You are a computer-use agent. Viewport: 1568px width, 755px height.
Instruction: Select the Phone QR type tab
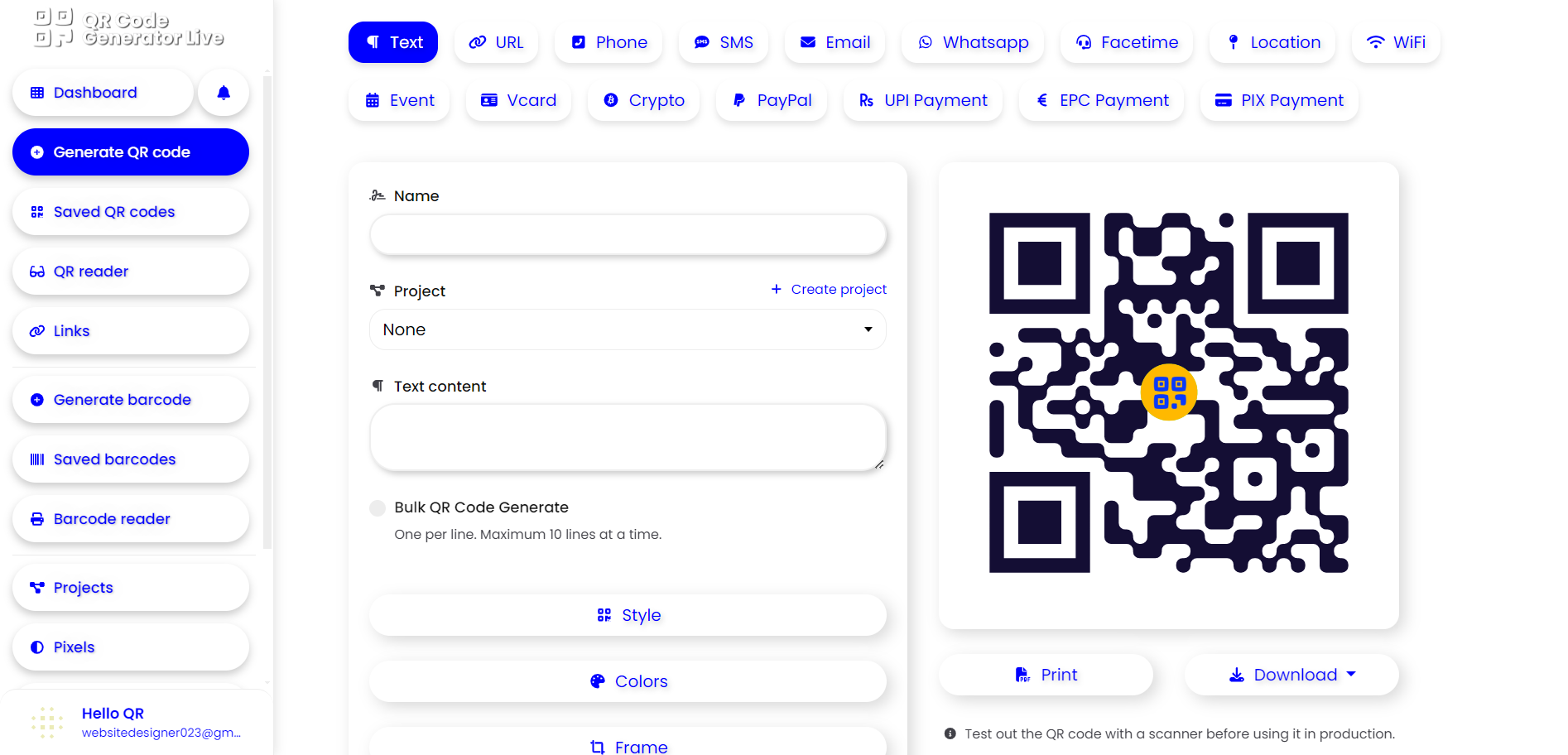(608, 42)
